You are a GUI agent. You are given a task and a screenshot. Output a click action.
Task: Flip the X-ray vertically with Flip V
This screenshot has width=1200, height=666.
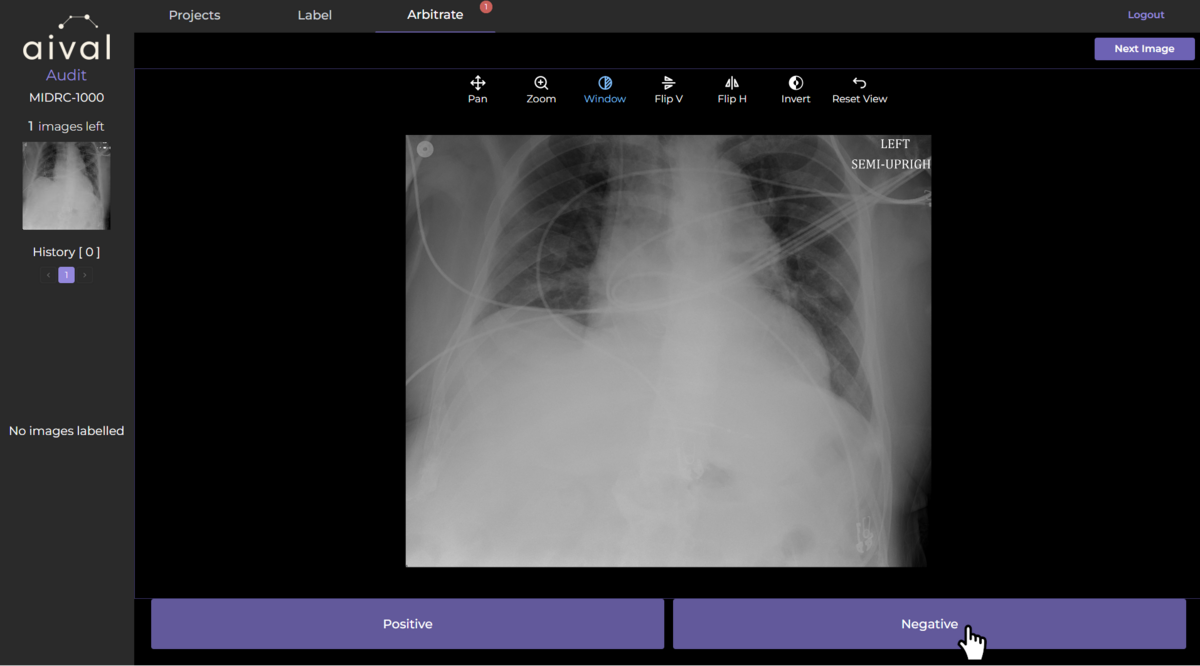(x=668, y=90)
